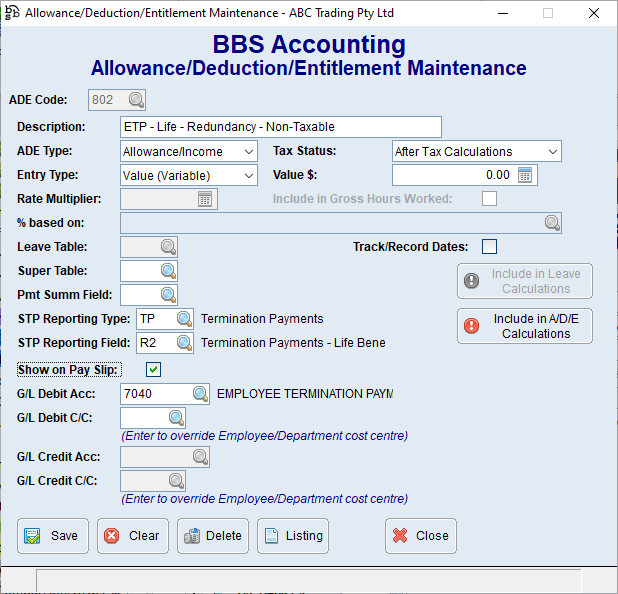
Task: Toggle Include in Gross Hours Worked checkbox
Action: tap(489, 199)
